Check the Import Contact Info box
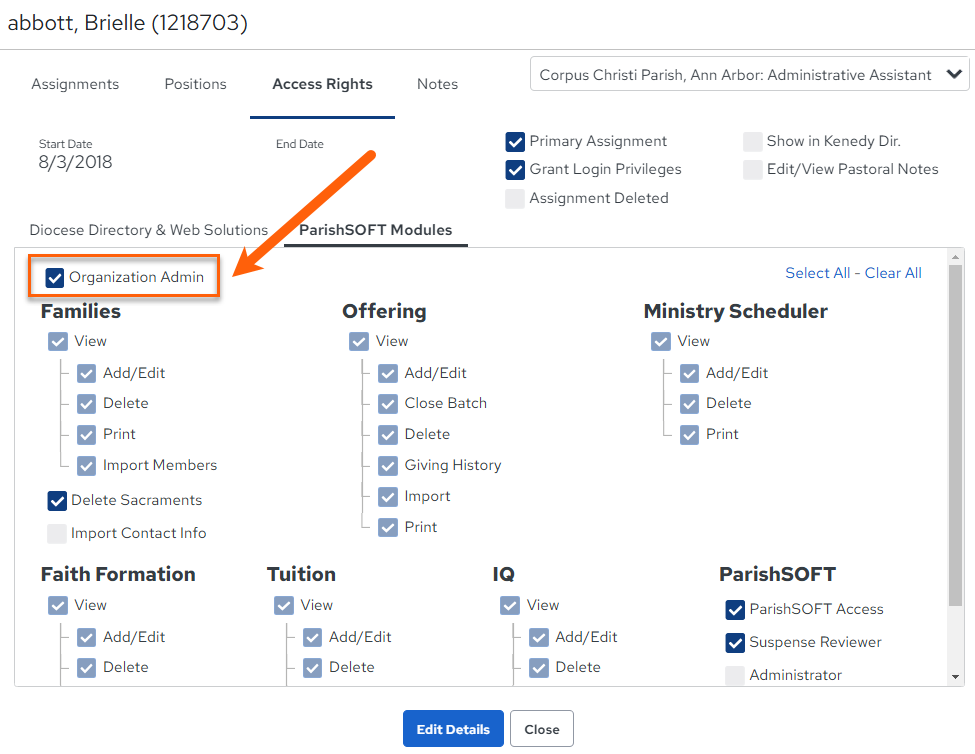This screenshot has height=754, width=975. coord(57,533)
